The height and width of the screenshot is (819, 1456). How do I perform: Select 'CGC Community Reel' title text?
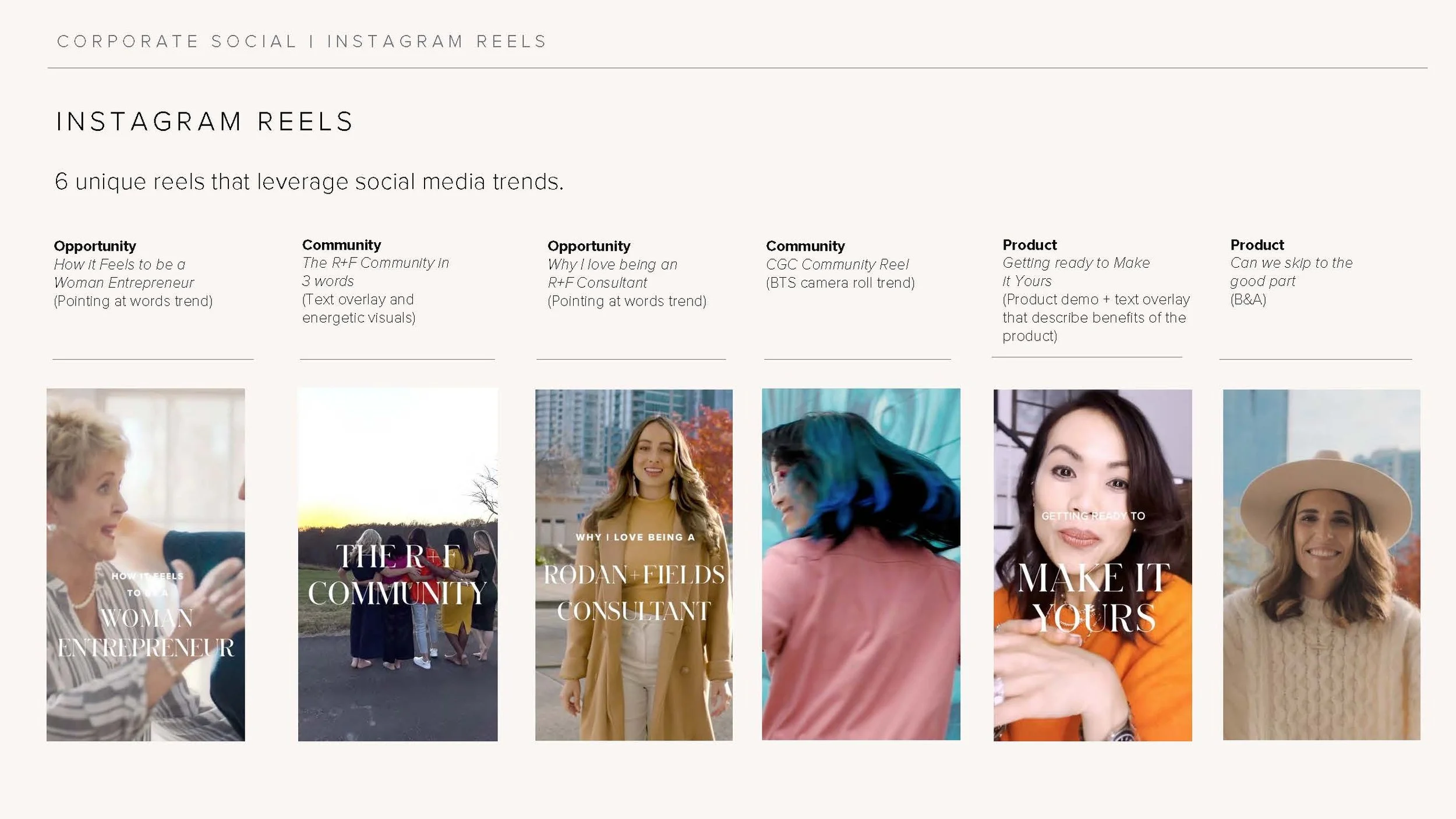click(x=837, y=264)
